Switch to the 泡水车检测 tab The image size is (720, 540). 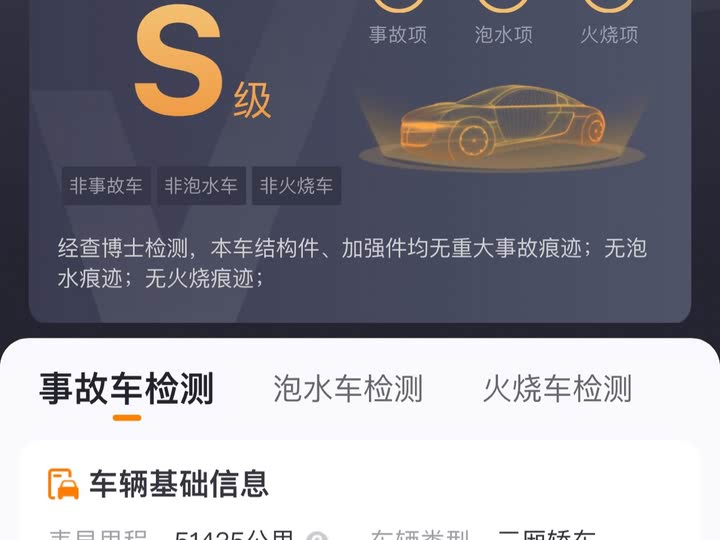[348, 388]
